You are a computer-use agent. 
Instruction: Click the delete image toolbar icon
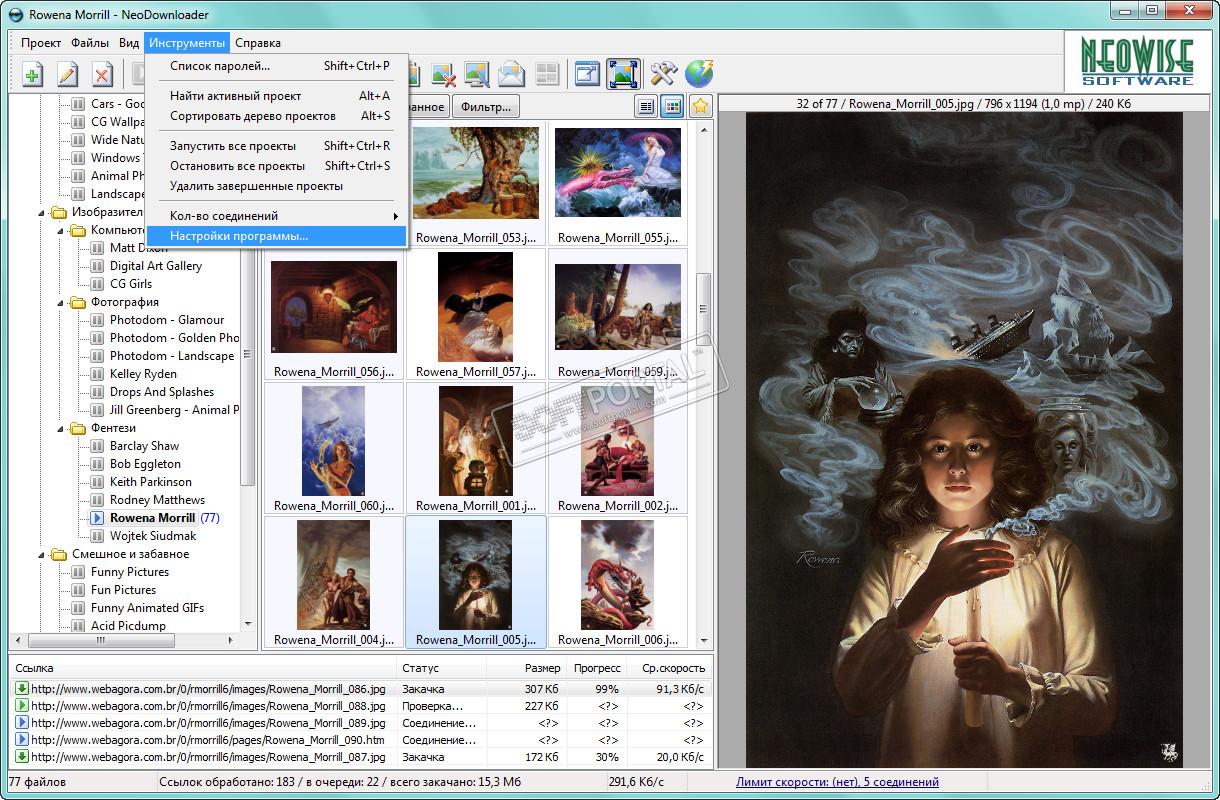(443, 74)
